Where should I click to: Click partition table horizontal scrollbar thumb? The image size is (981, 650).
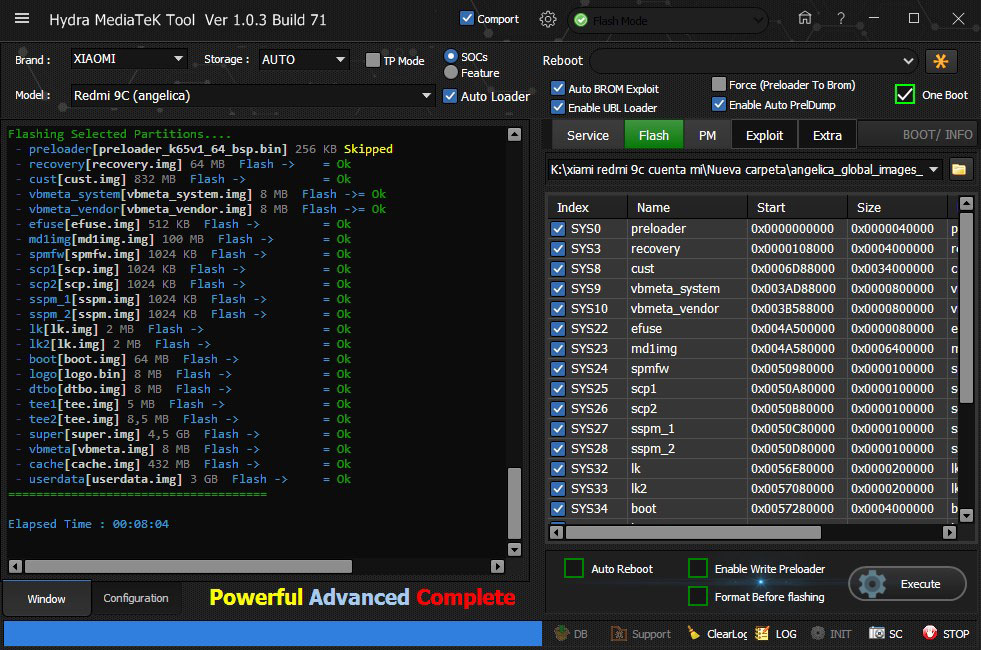click(x=693, y=532)
